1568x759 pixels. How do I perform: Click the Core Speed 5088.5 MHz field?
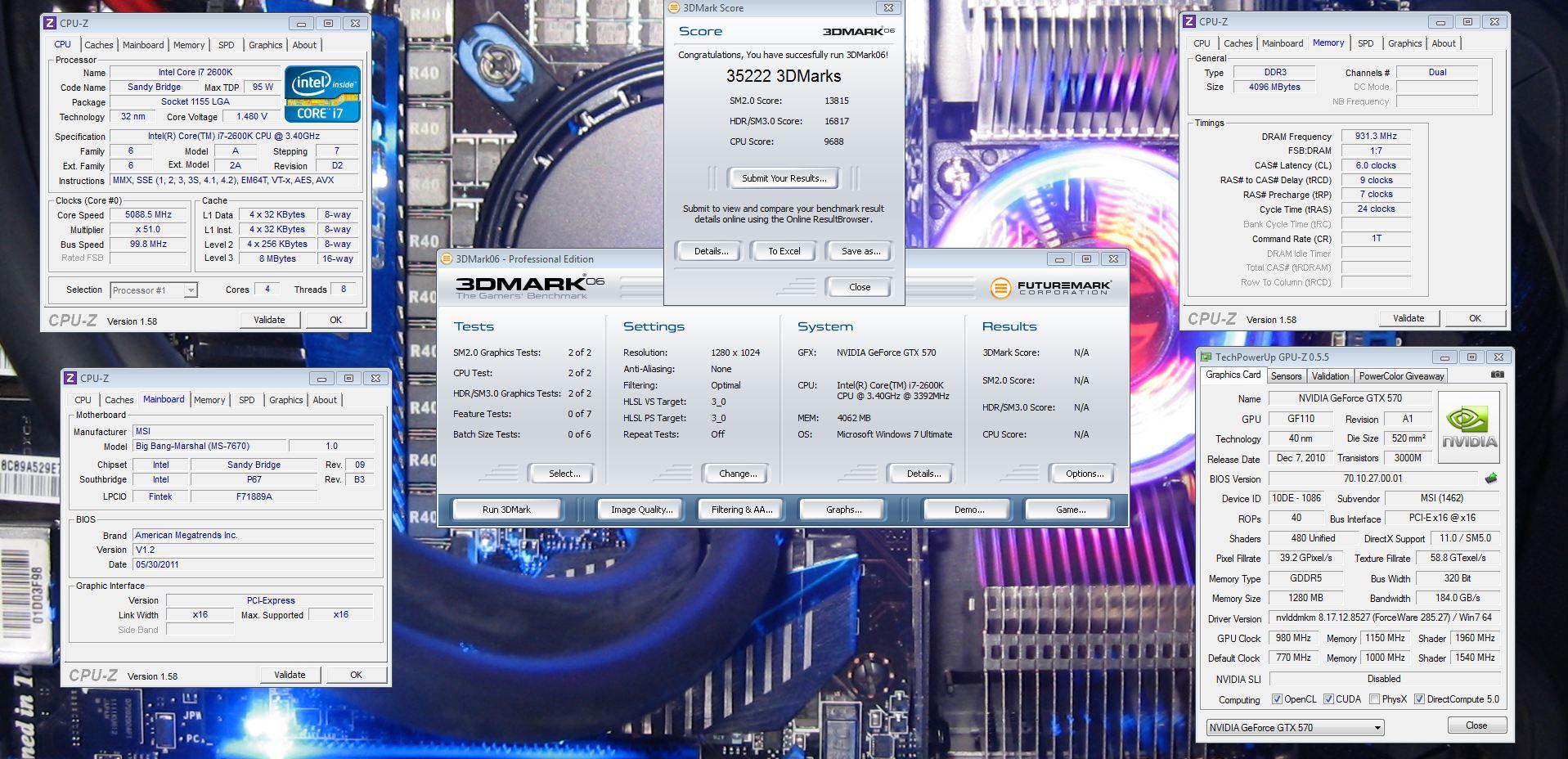148,215
